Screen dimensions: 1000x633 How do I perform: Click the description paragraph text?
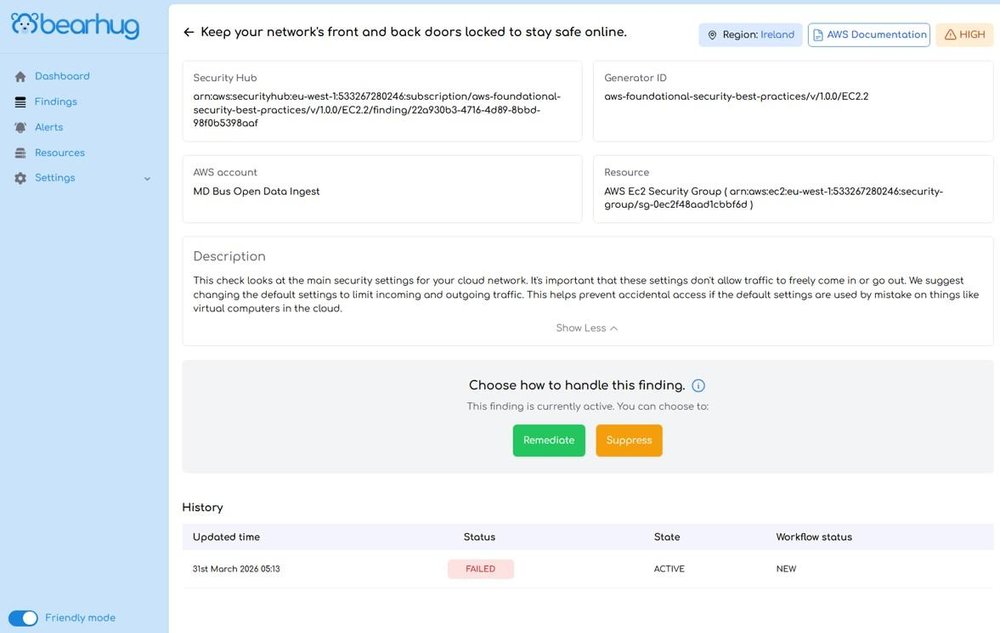(586, 295)
